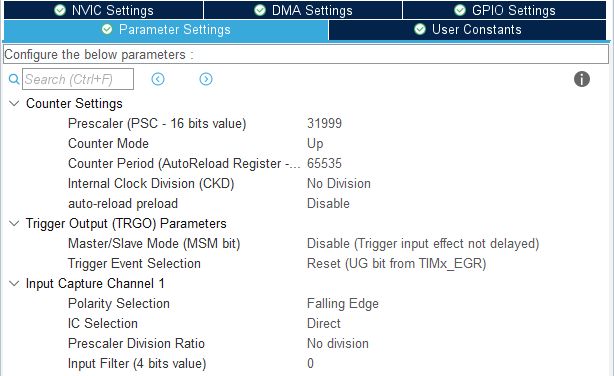
Task: Open the parameter info icon
Action: [581, 79]
